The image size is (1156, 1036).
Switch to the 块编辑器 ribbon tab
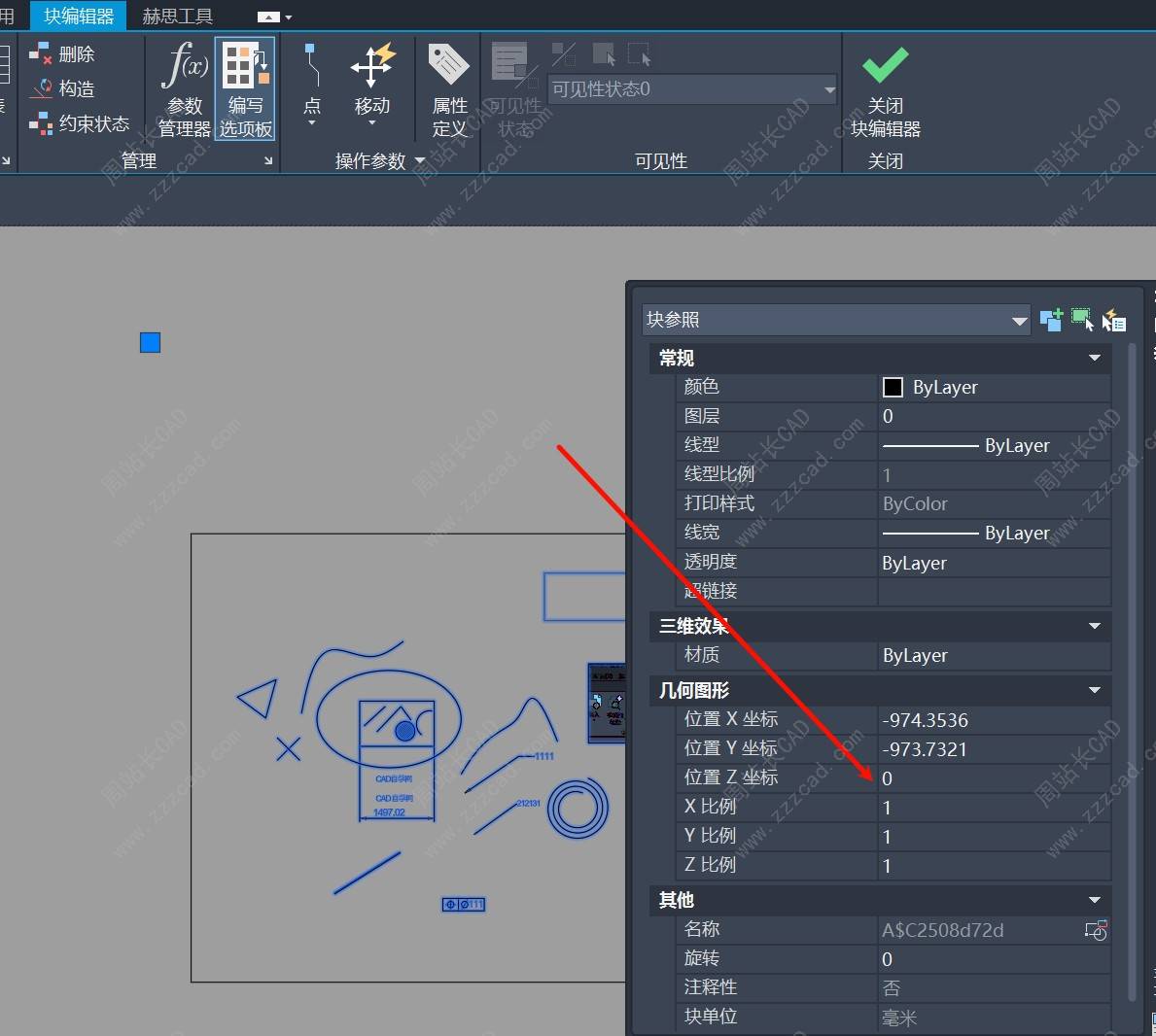79,17
